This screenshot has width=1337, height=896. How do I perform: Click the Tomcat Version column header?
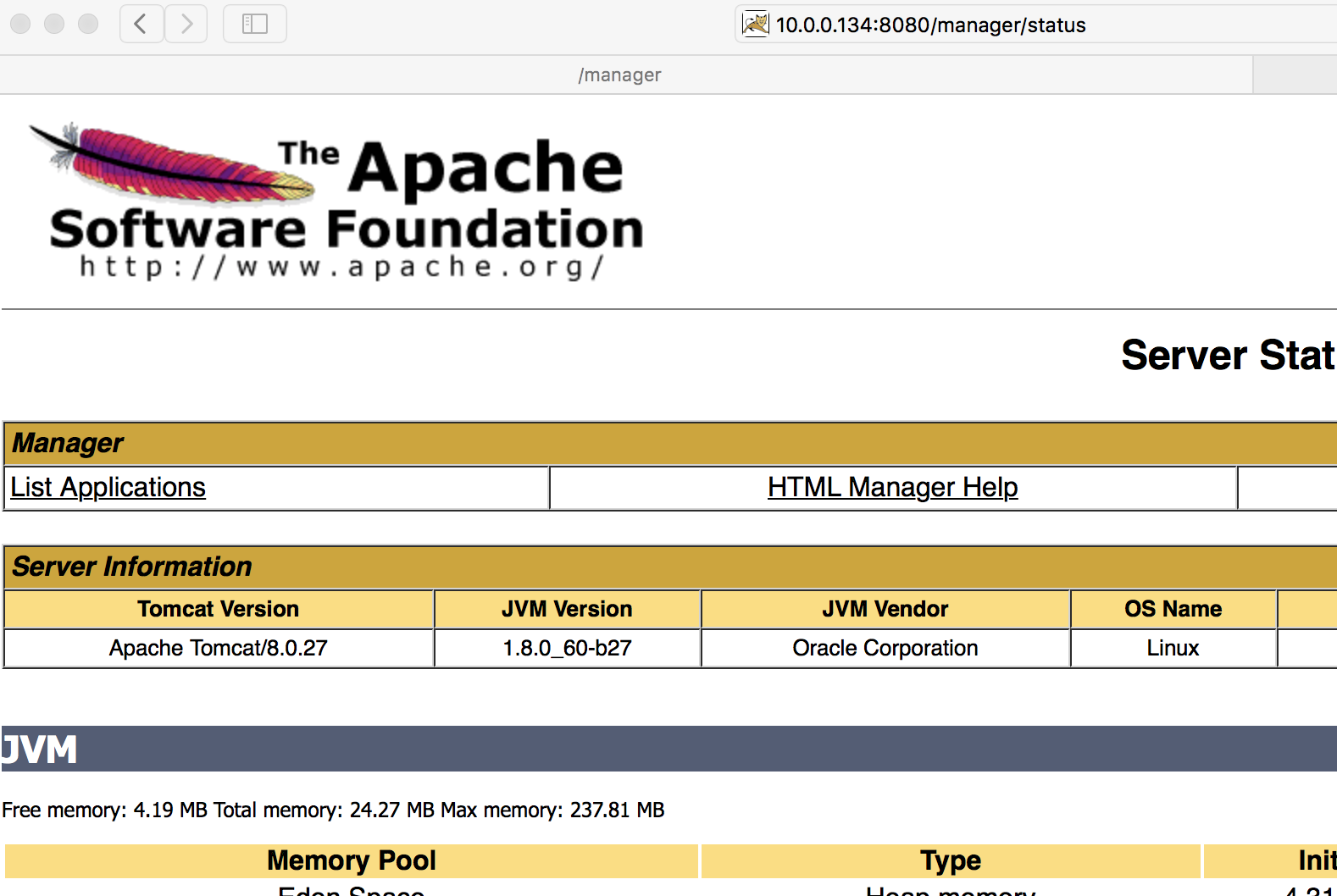click(219, 609)
